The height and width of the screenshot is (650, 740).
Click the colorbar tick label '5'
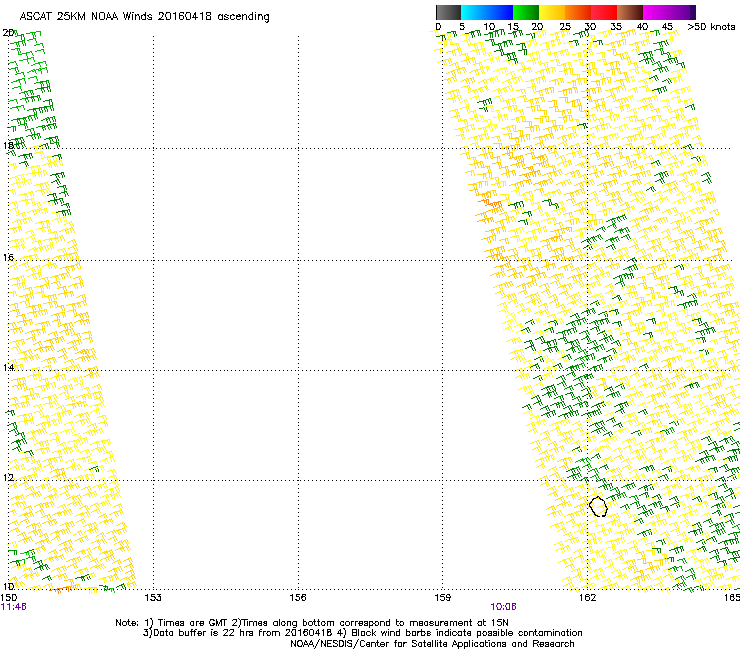(462, 27)
